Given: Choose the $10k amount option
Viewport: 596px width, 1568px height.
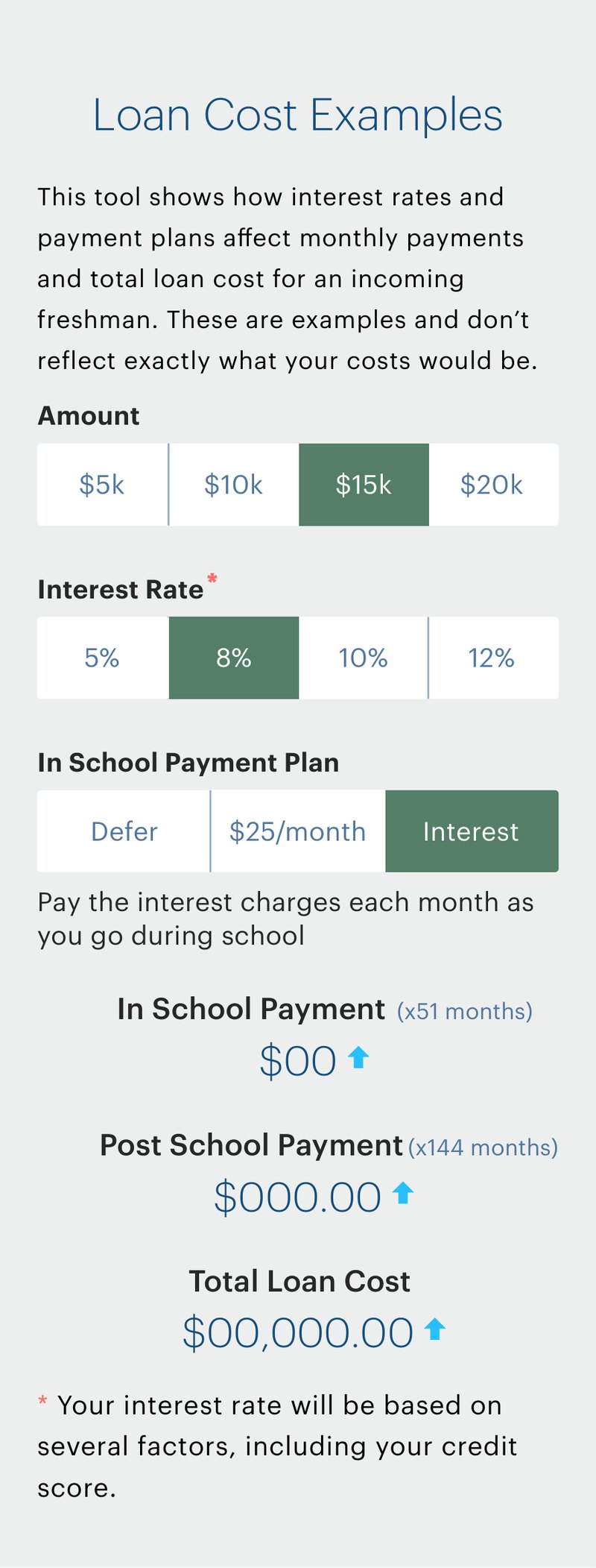Looking at the screenshot, I should tap(234, 485).
